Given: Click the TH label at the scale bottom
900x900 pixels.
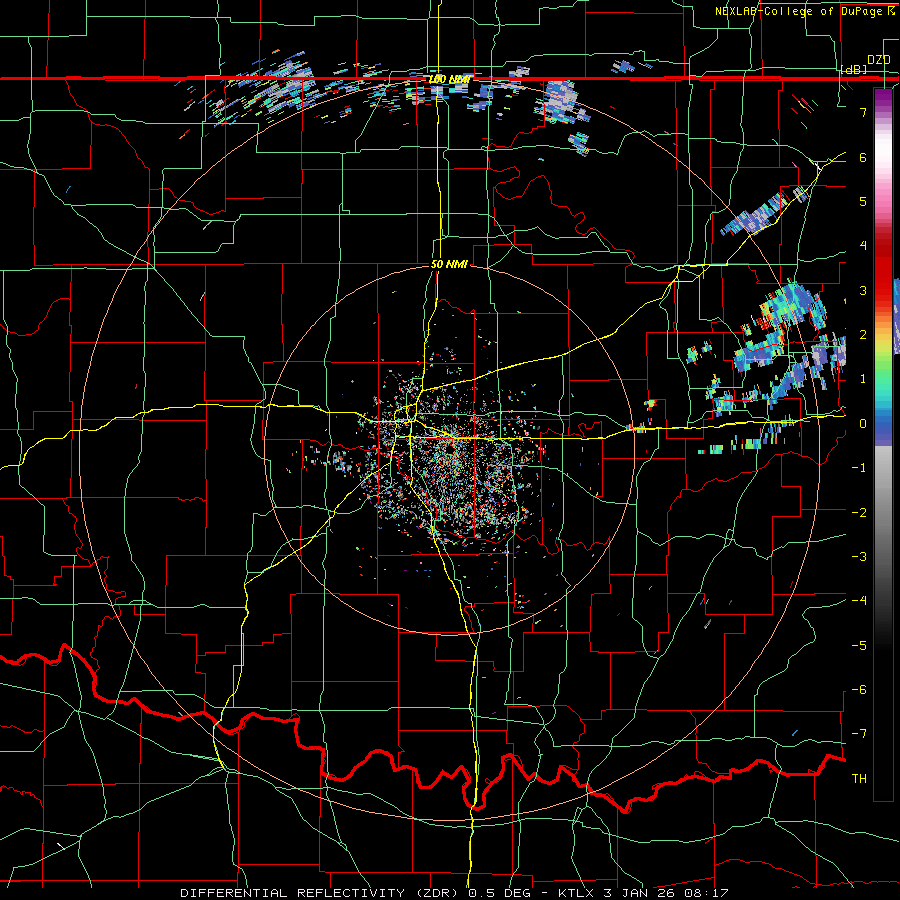Looking at the screenshot, I should pos(859,778).
